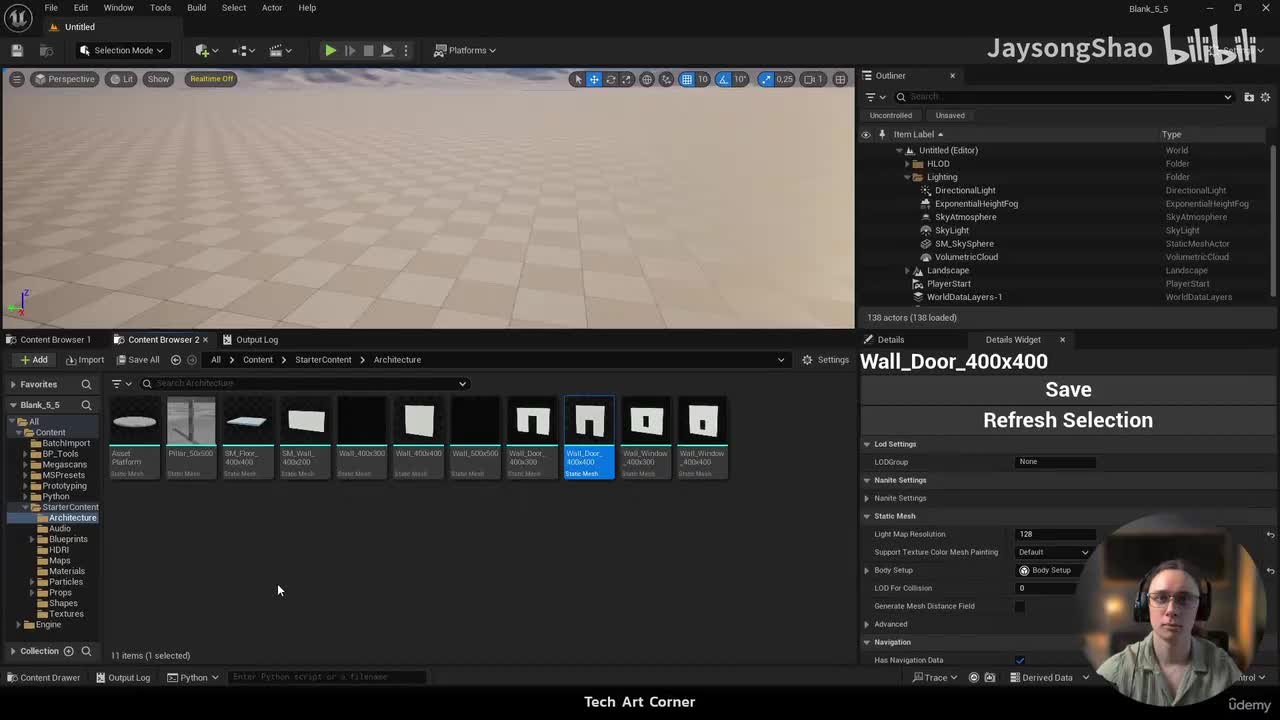Click the Save All button

pos(138,360)
